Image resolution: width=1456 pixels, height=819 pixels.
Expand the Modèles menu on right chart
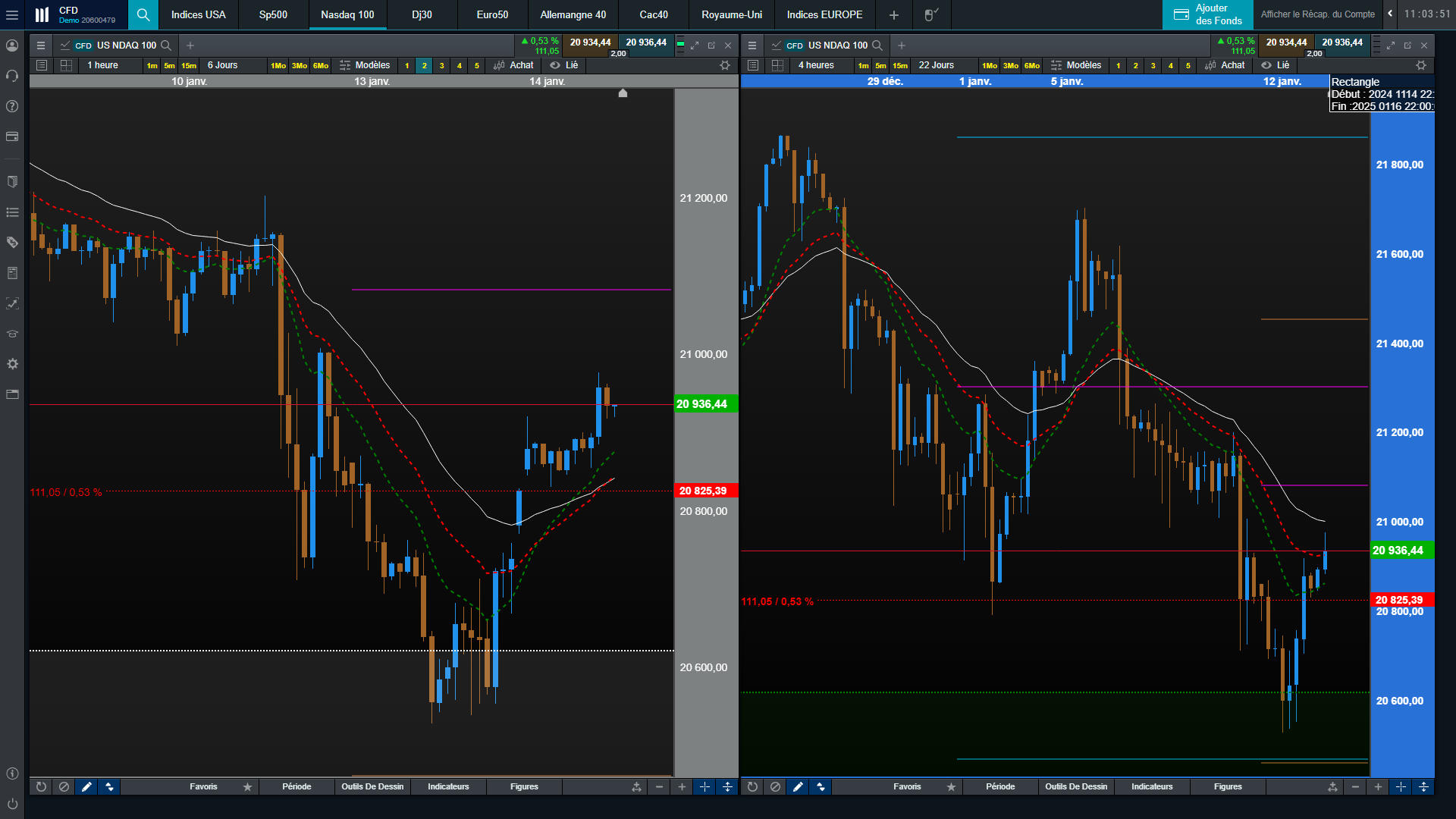pyautogui.click(x=1076, y=65)
